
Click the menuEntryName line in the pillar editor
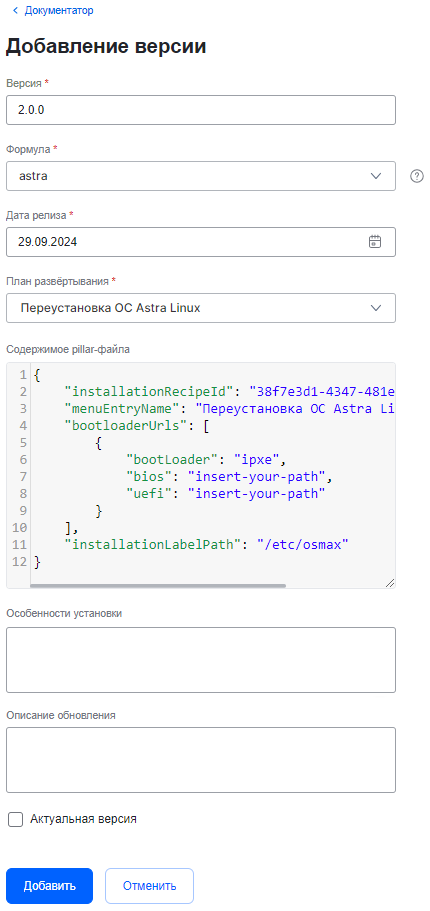click(230, 409)
